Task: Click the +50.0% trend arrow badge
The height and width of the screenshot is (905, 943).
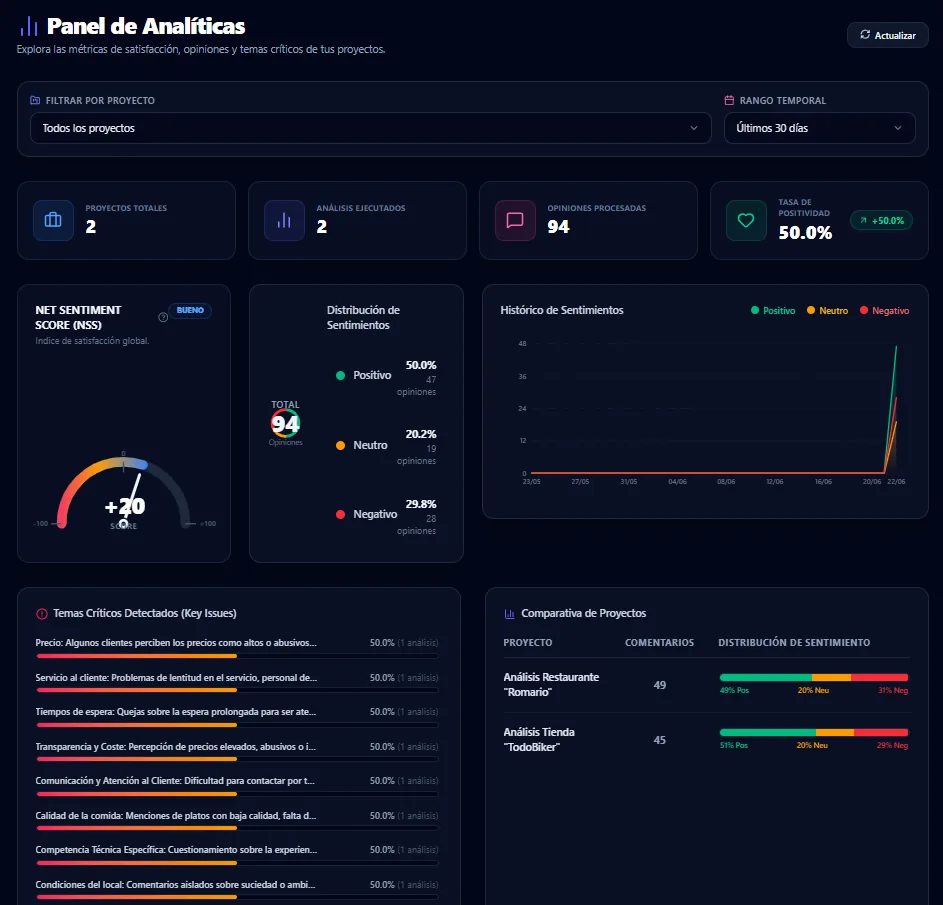Action: coord(881,220)
